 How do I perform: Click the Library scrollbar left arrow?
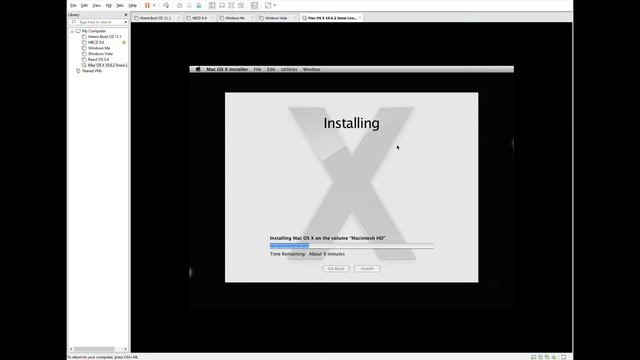pos(71,349)
